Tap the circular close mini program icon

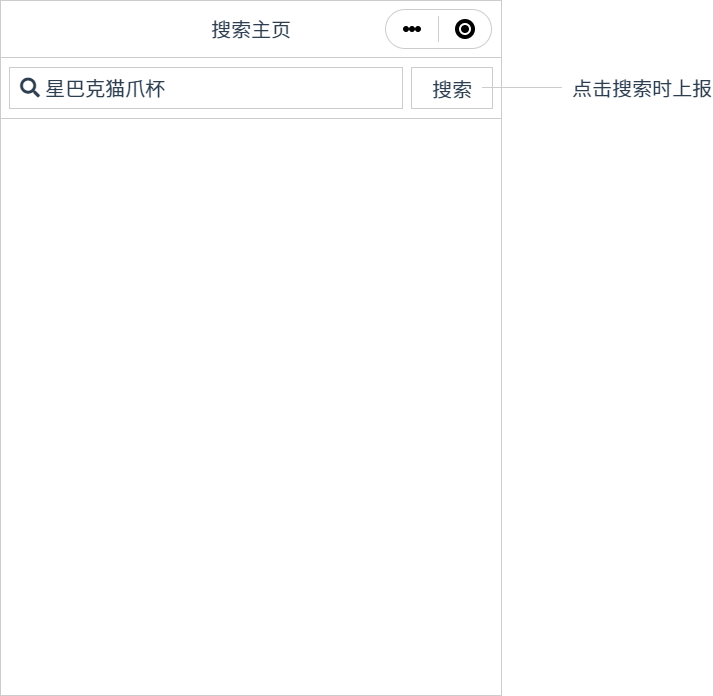464,30
